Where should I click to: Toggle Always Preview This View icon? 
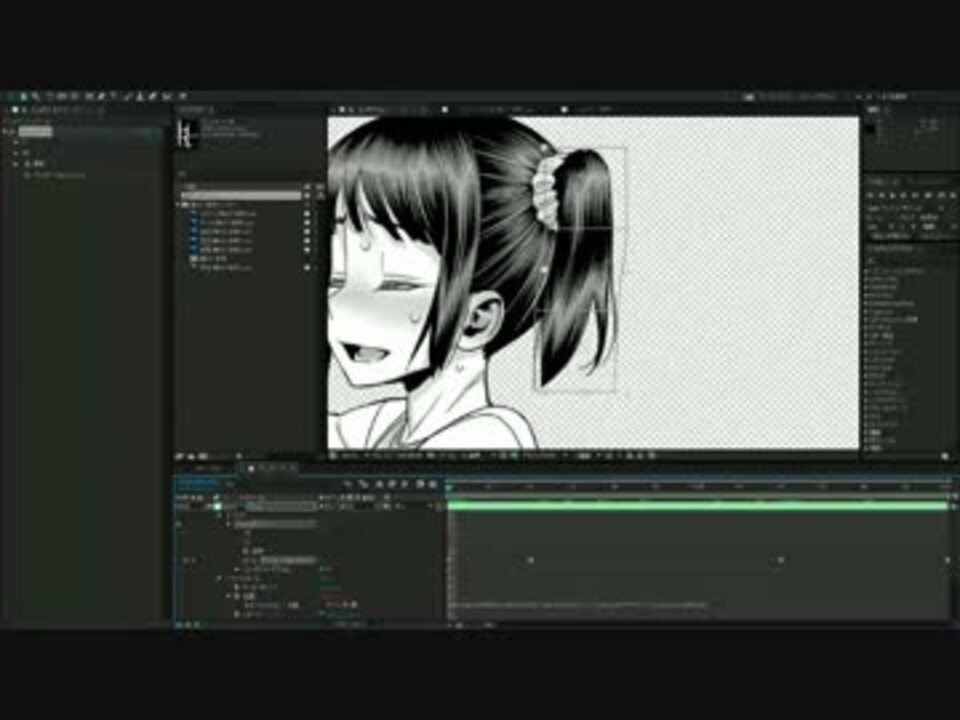point(332,456)
